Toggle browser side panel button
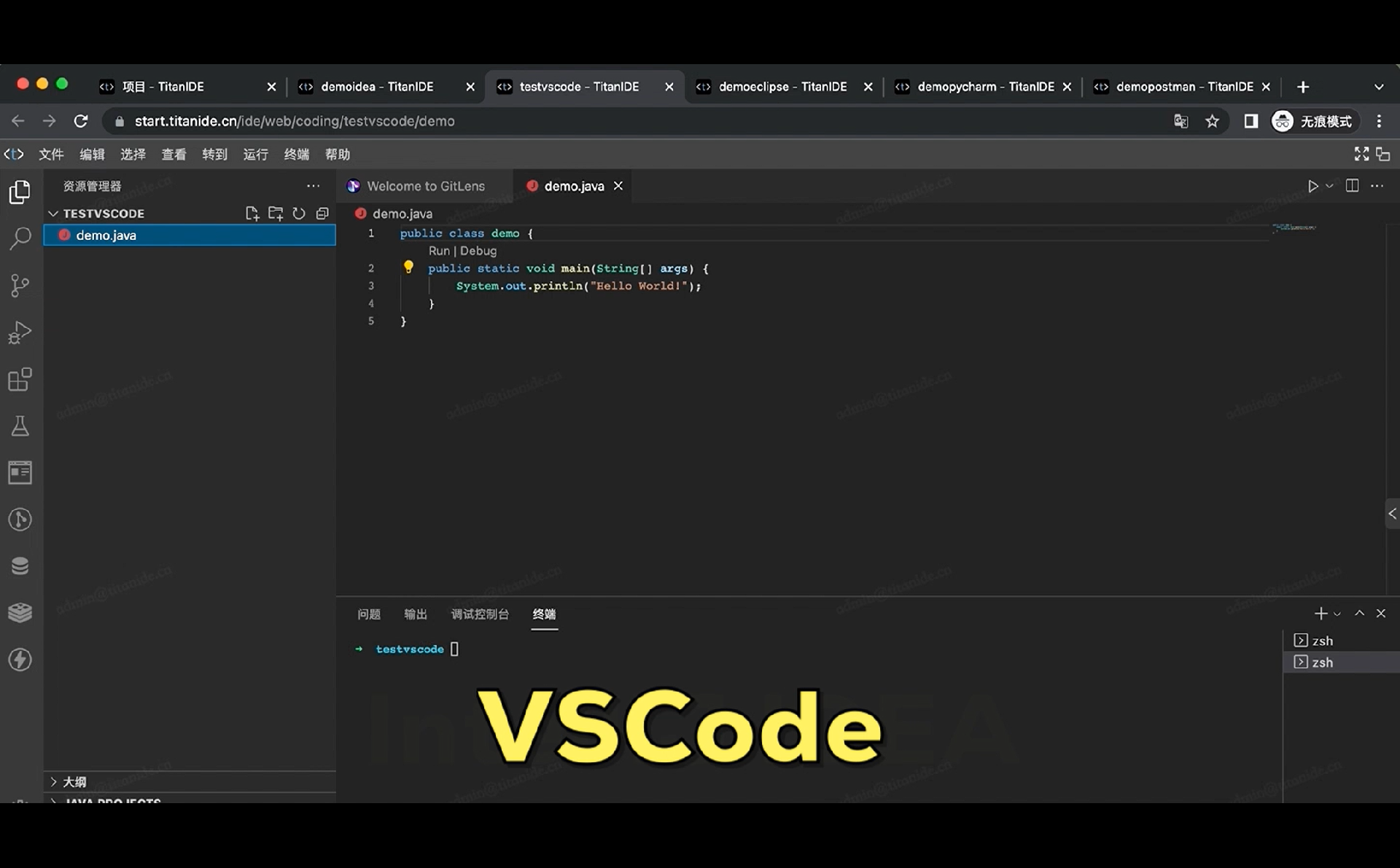Image resolution: width=1400 pixels, height=868 pixels. pos(1251,121)
